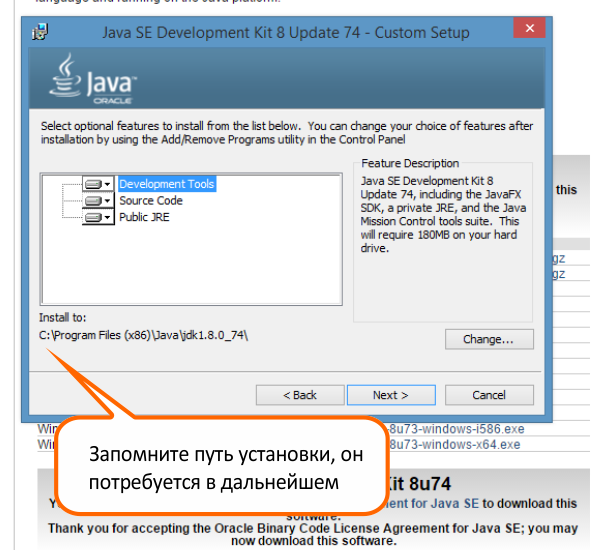Click the Install to: label
This screenshot has width=604, height=550.
coord(62,318)
